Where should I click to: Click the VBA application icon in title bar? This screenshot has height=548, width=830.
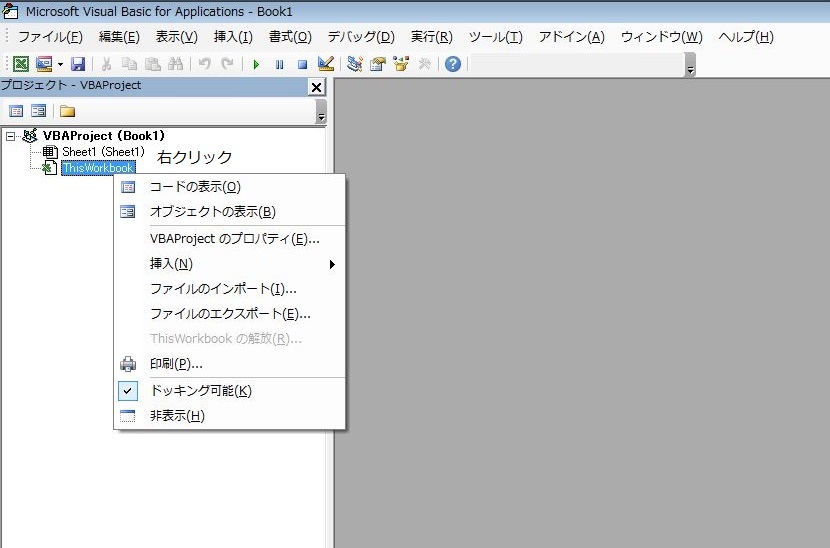[10, 12]
